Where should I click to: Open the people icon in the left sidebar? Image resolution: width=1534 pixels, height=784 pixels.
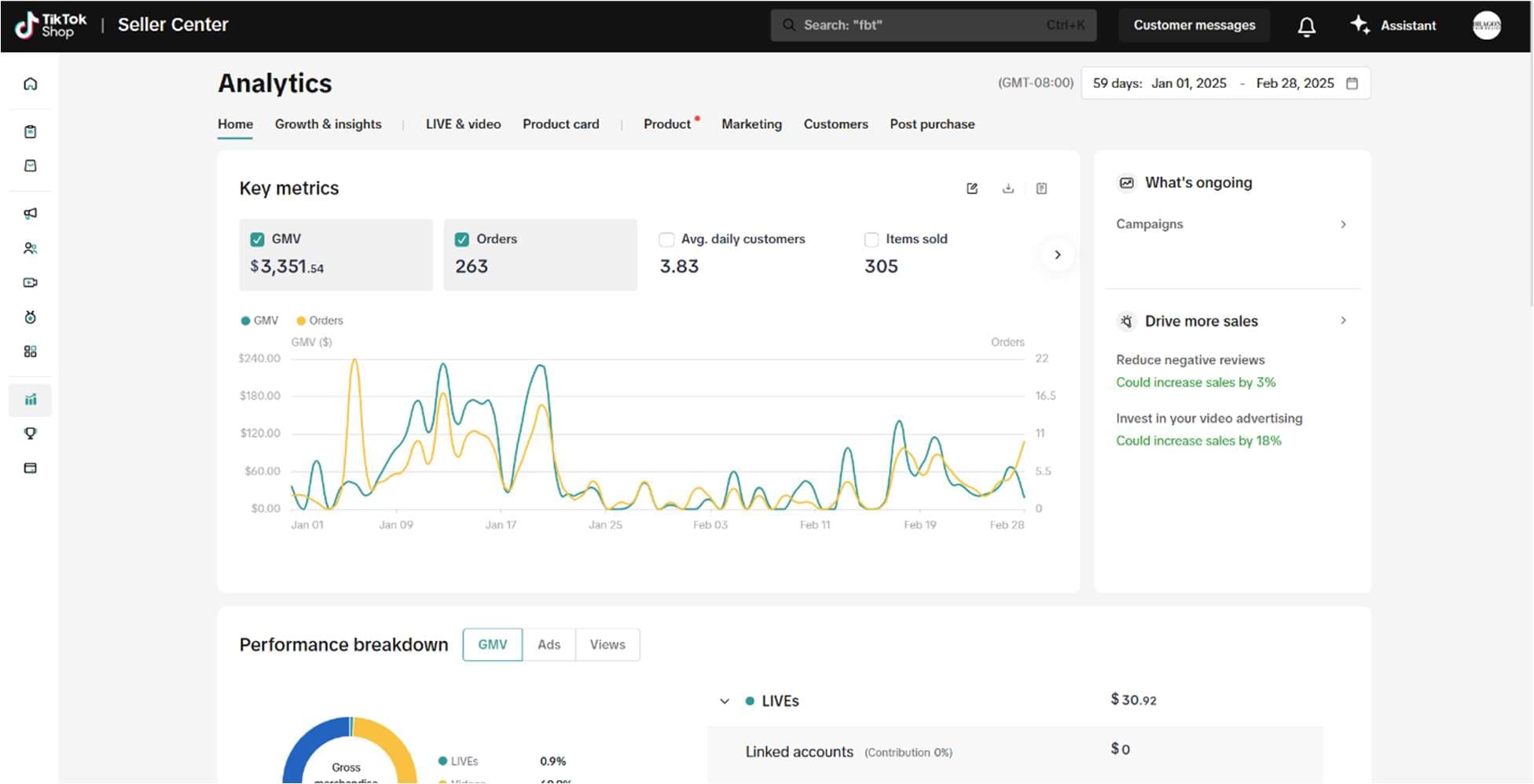(31, 248)
